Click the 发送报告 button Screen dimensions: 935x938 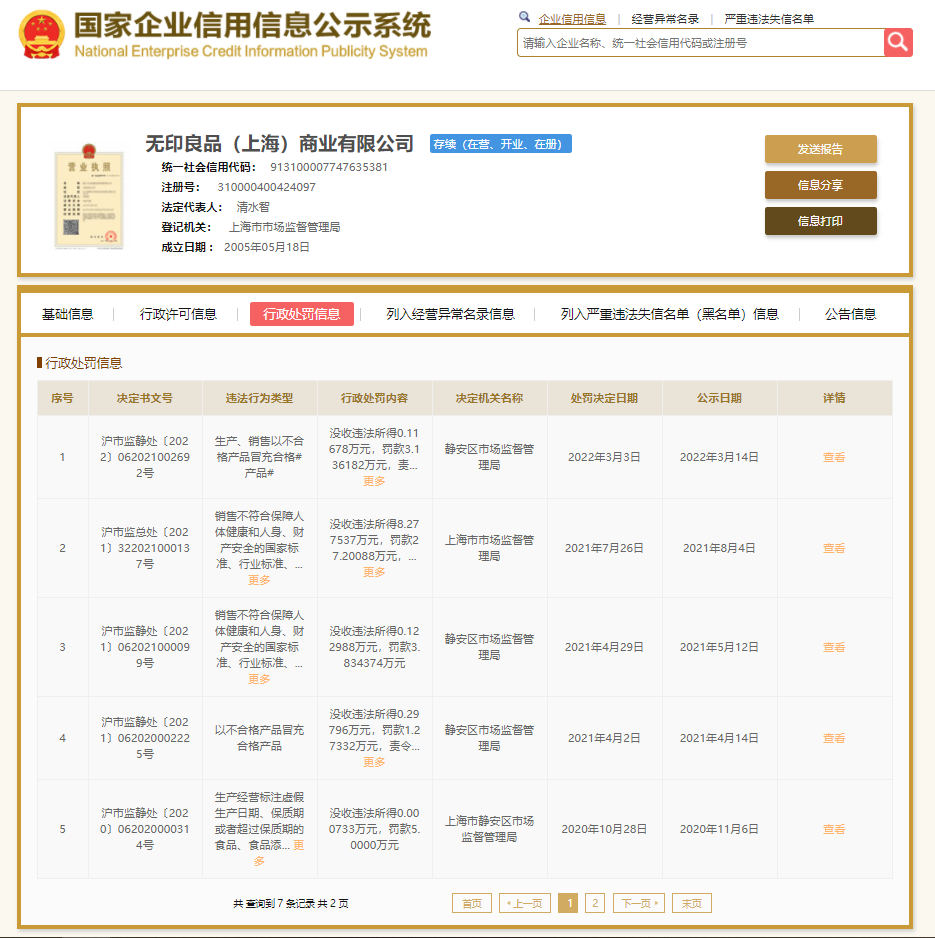point(820,149)
